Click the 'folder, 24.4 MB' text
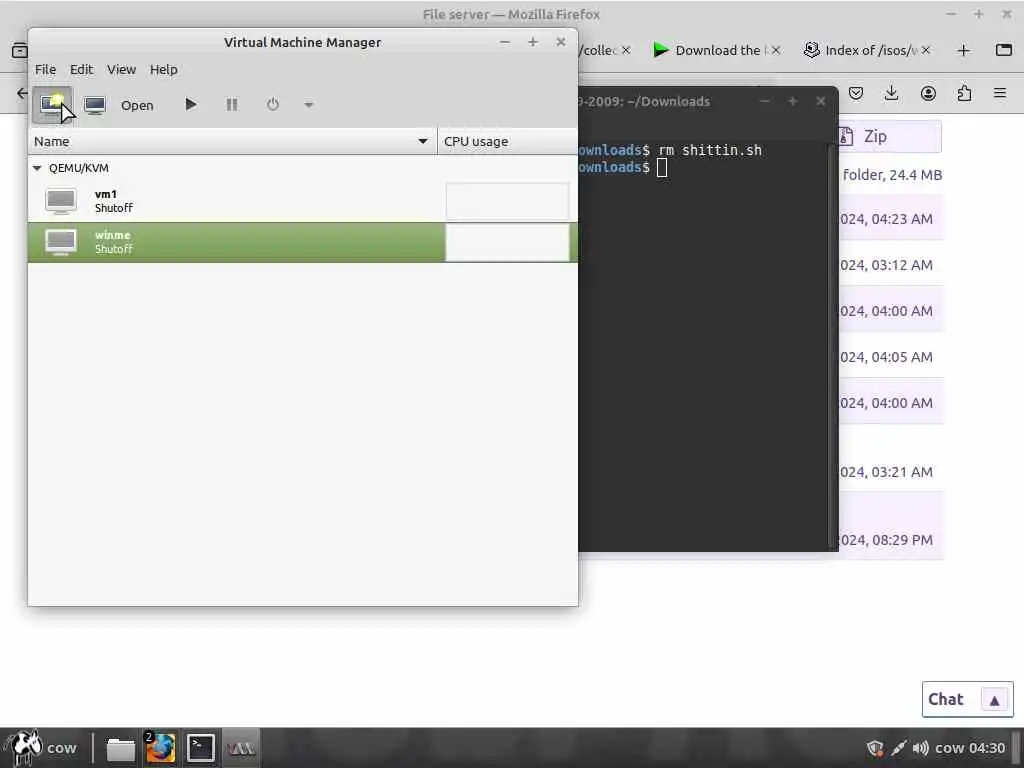The height and width of the screenshot is (768, 1024). [x=892, y=174]
